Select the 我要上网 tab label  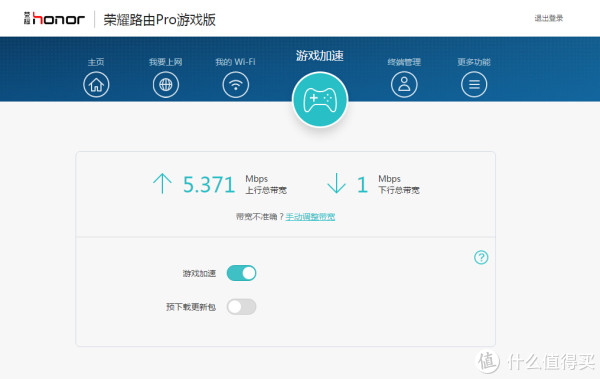point(166,62)
